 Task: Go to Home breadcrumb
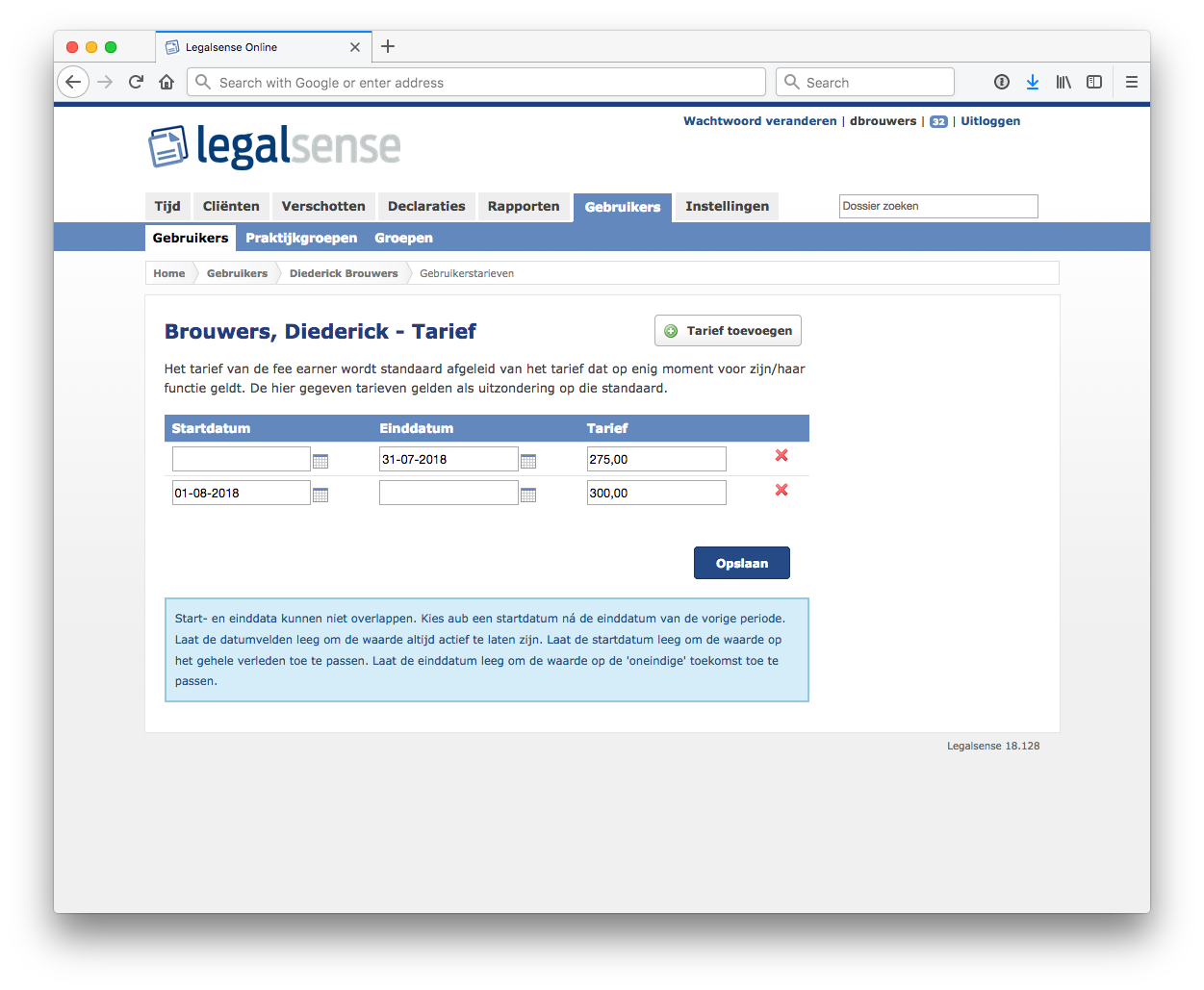click(x=169, y=273)
